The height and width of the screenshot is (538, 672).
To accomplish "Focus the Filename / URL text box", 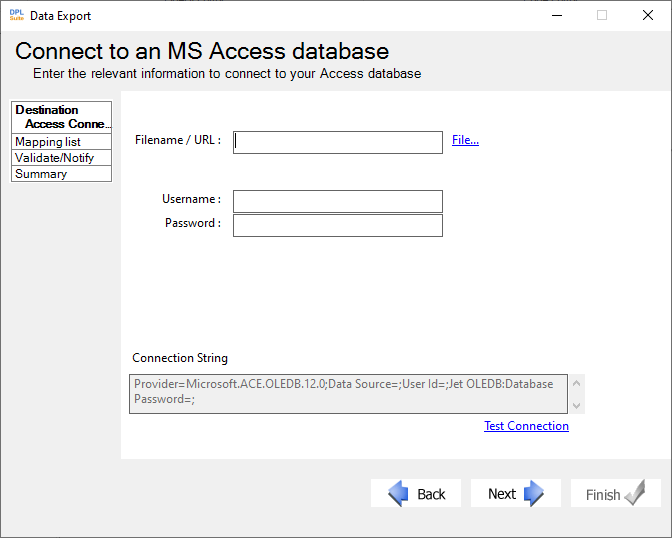I will point(338,142).
